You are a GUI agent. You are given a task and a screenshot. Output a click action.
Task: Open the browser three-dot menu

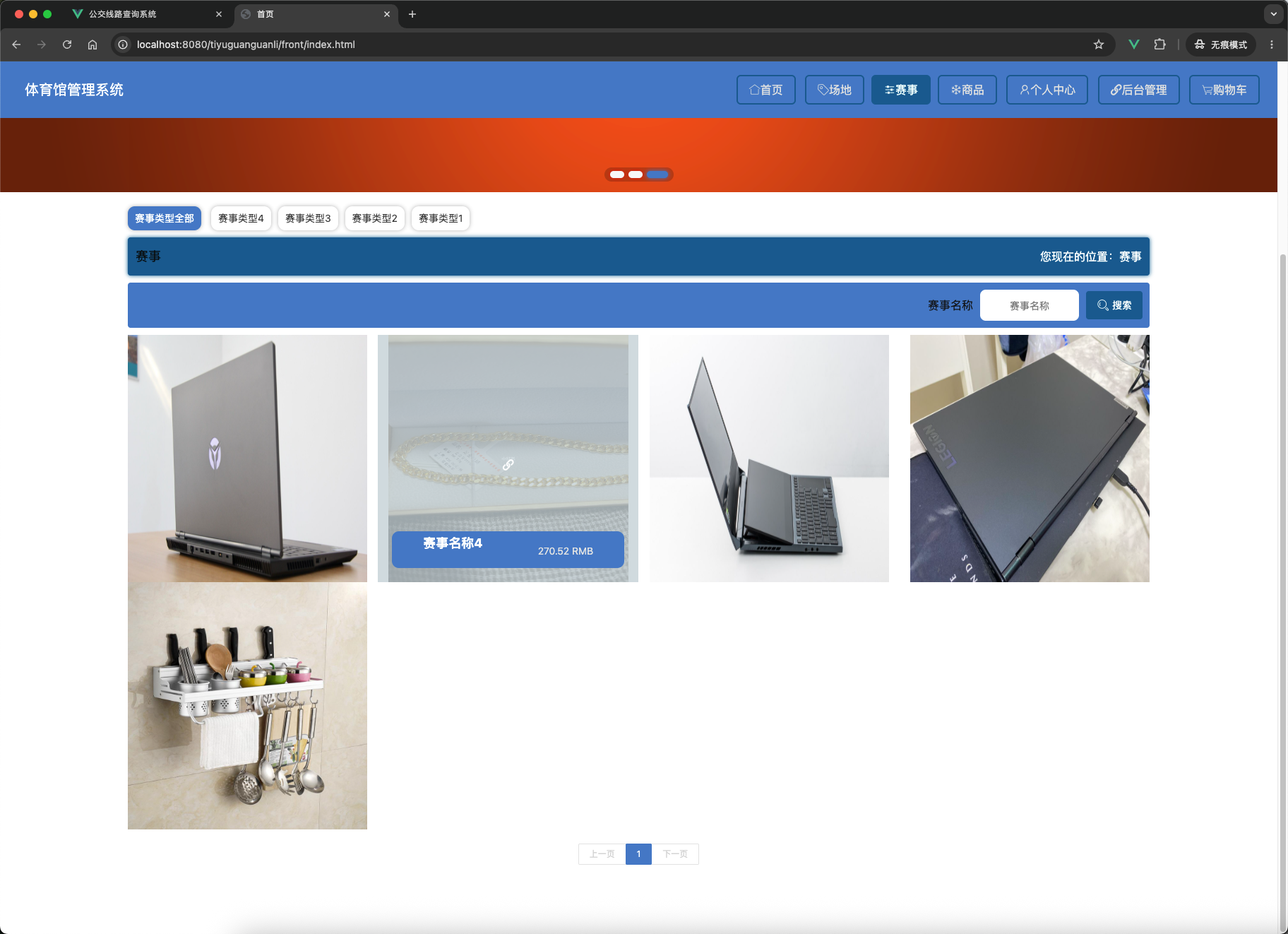pos(1272,45)
